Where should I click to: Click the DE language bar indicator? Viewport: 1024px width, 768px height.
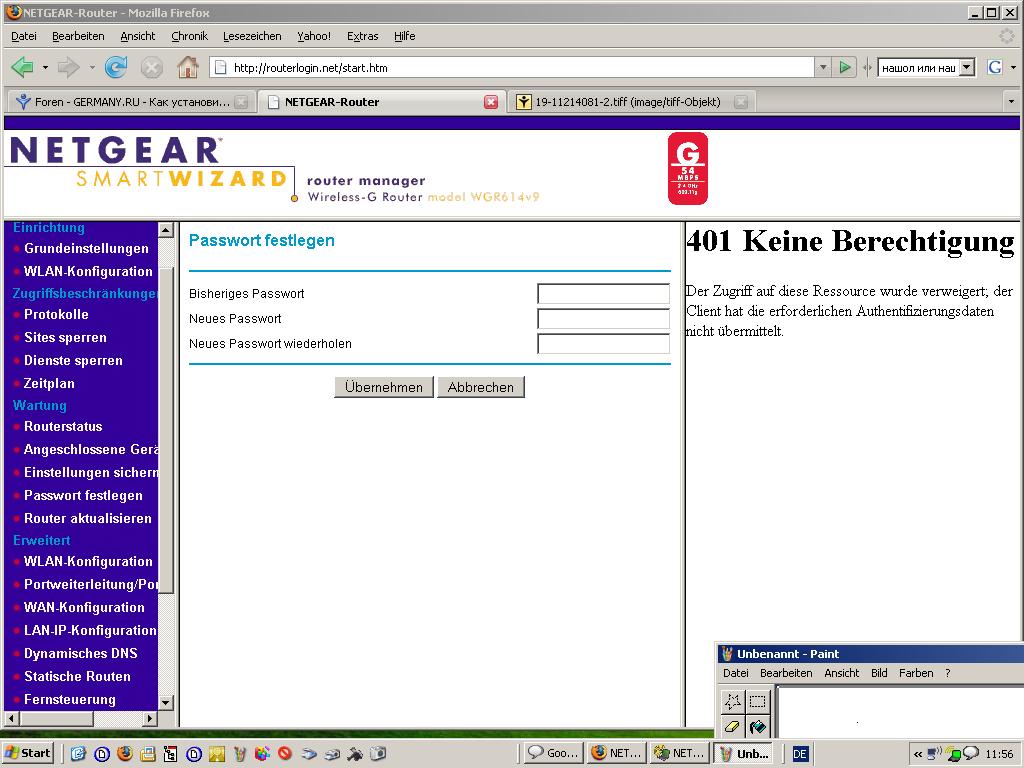click(800, 754)
